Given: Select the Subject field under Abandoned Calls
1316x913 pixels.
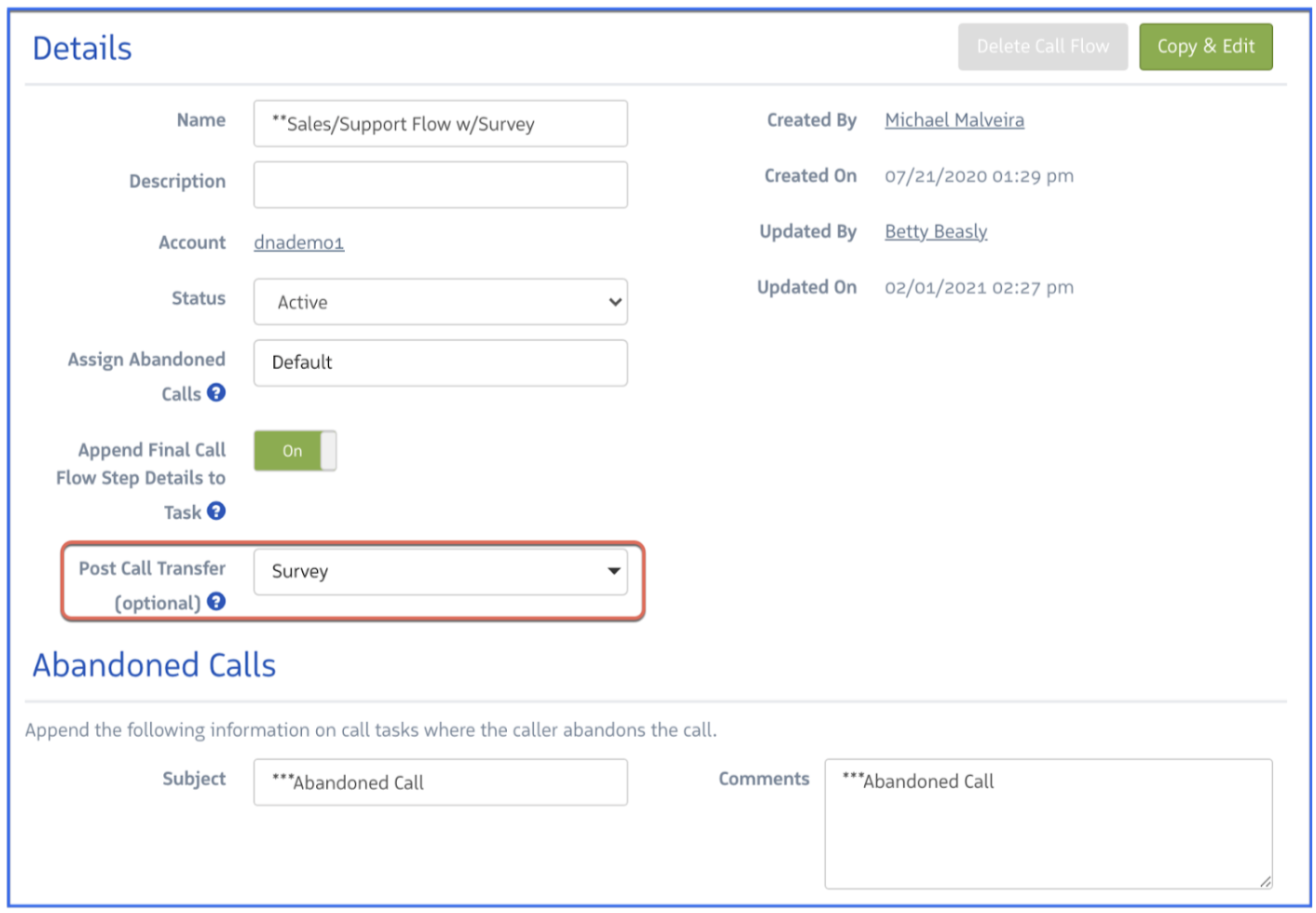Looking at the screenshot, I should point(440,783).
